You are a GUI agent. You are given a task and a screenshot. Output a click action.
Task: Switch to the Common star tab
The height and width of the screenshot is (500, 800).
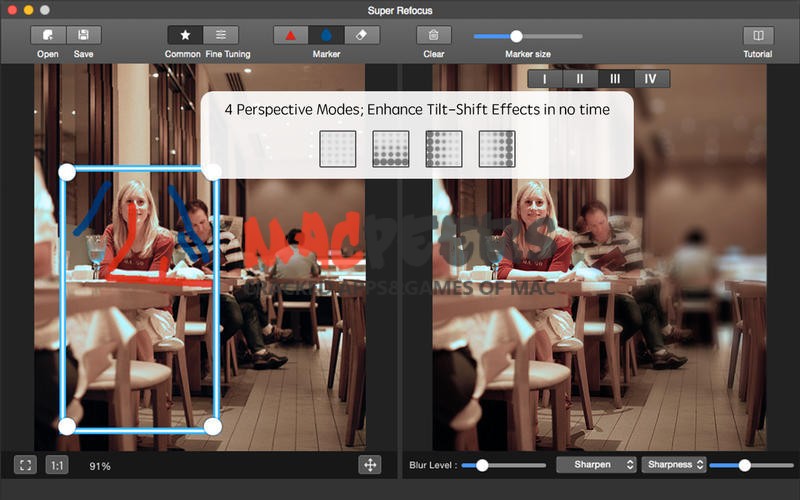coord(185,35)
